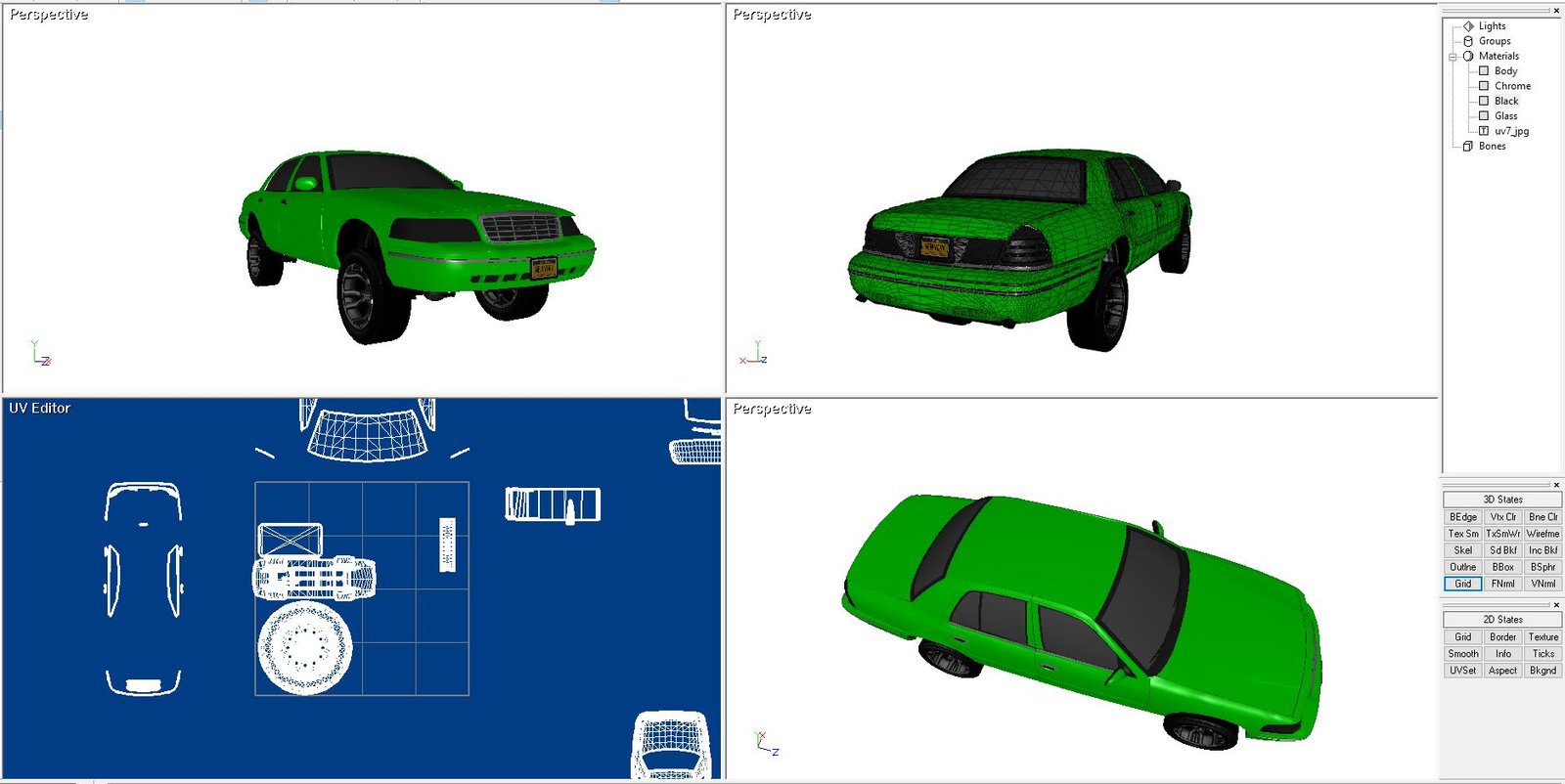The width and height of the screenshot is (1565, 784).
Task: Close the scene tree panel
Action: (1556, 11)
